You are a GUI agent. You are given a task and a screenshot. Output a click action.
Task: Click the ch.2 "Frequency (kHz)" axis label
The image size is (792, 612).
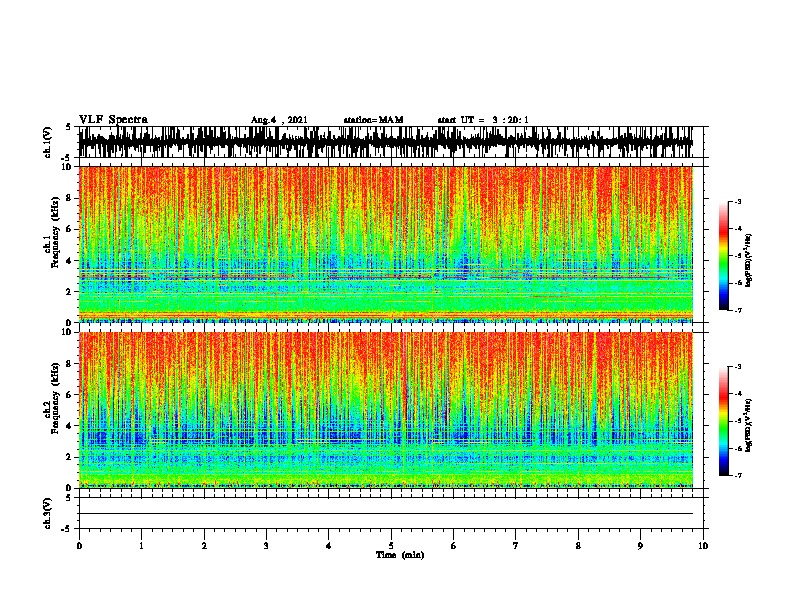click(55, 398)
